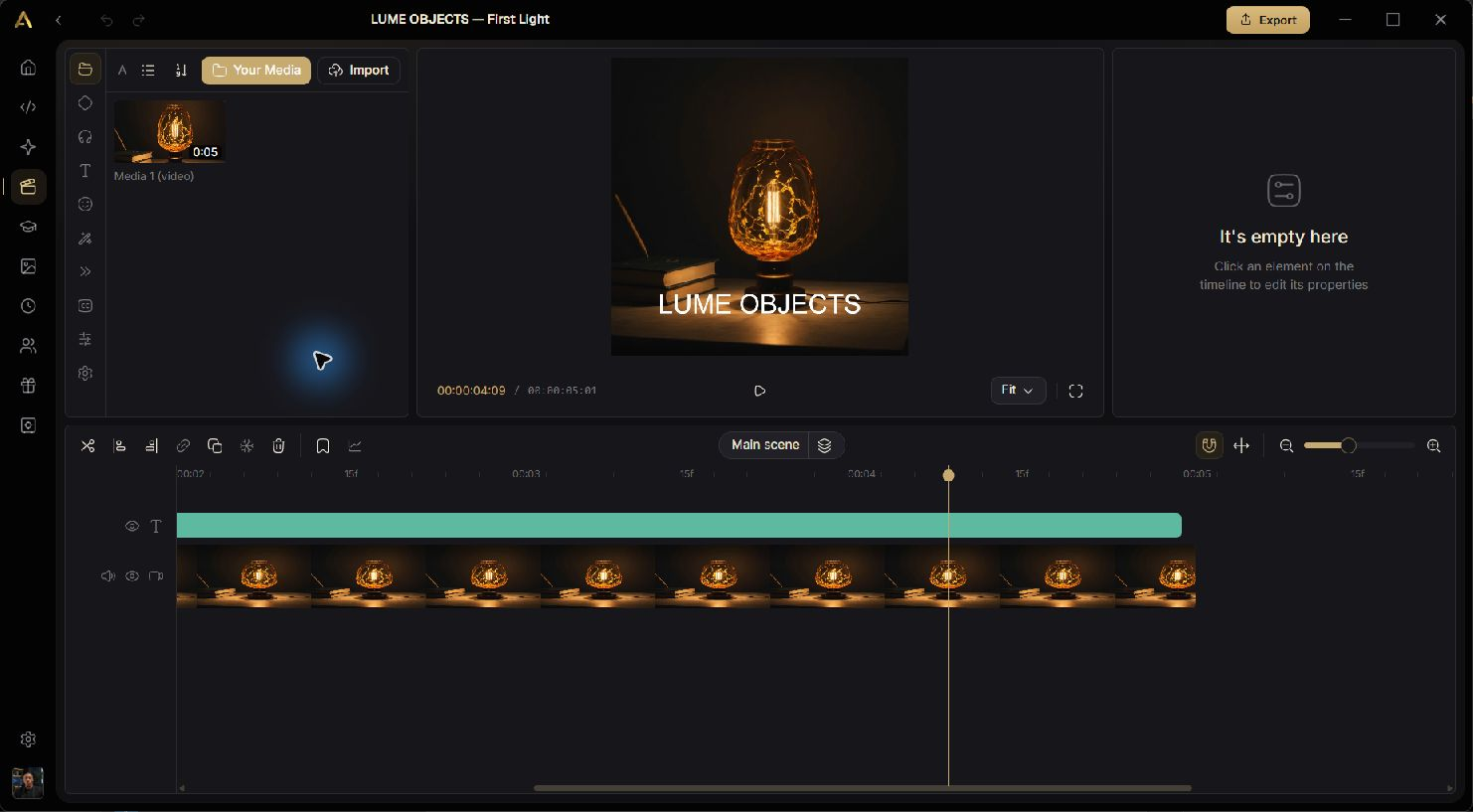Open the shapes panel icon

[85, 103]
